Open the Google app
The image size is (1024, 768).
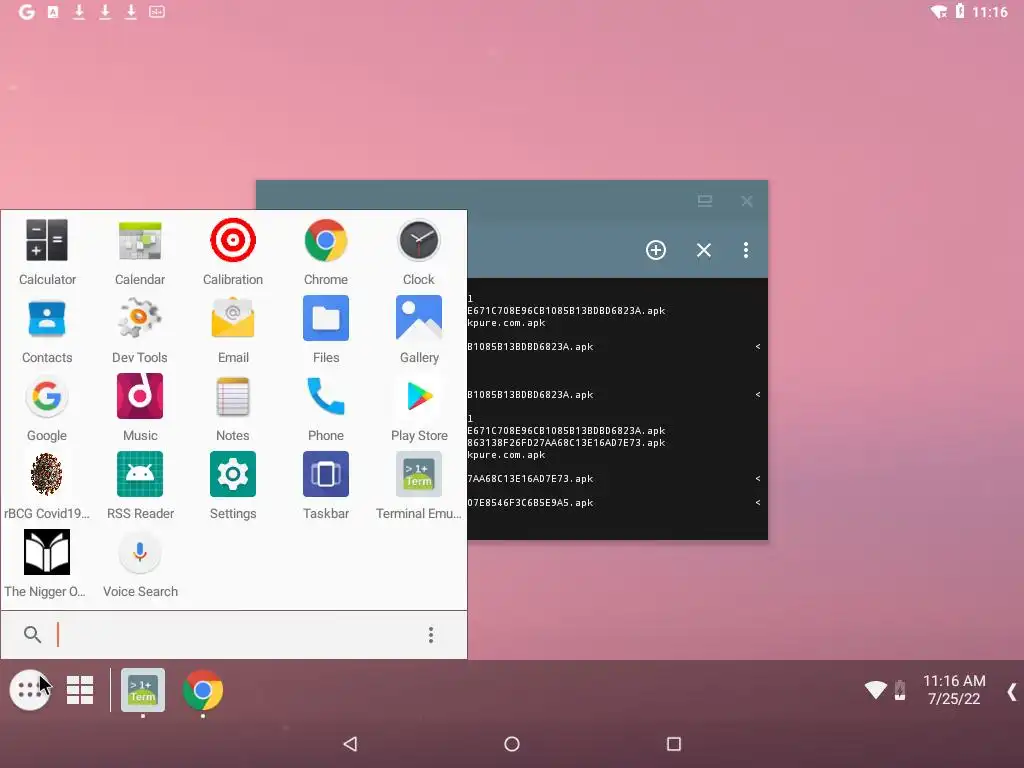tap(47, 408)
